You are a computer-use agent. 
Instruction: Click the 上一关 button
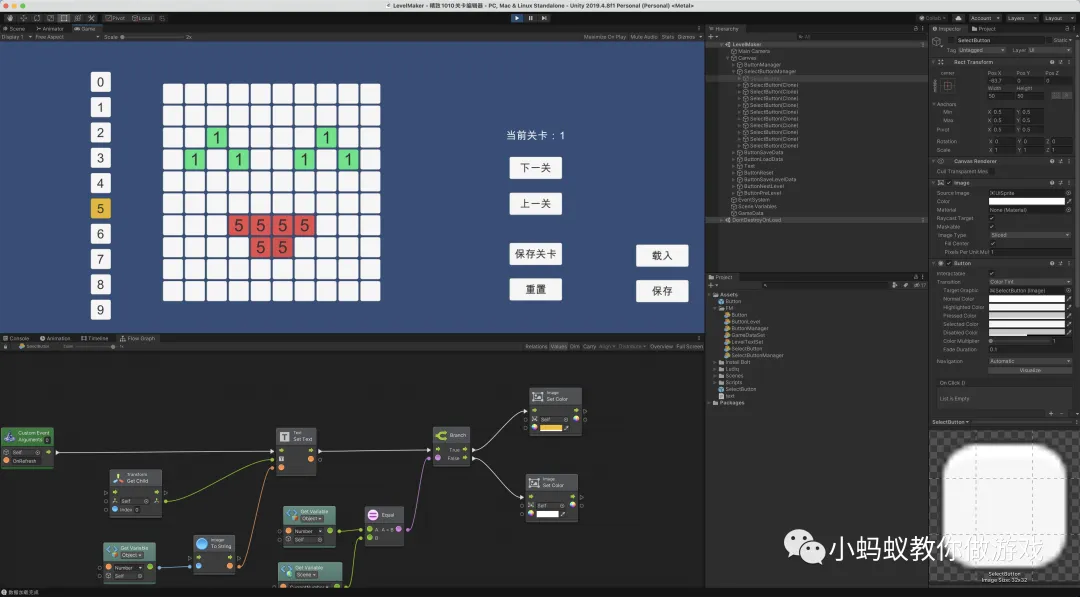pyautogui.click(x=535, y=204)
